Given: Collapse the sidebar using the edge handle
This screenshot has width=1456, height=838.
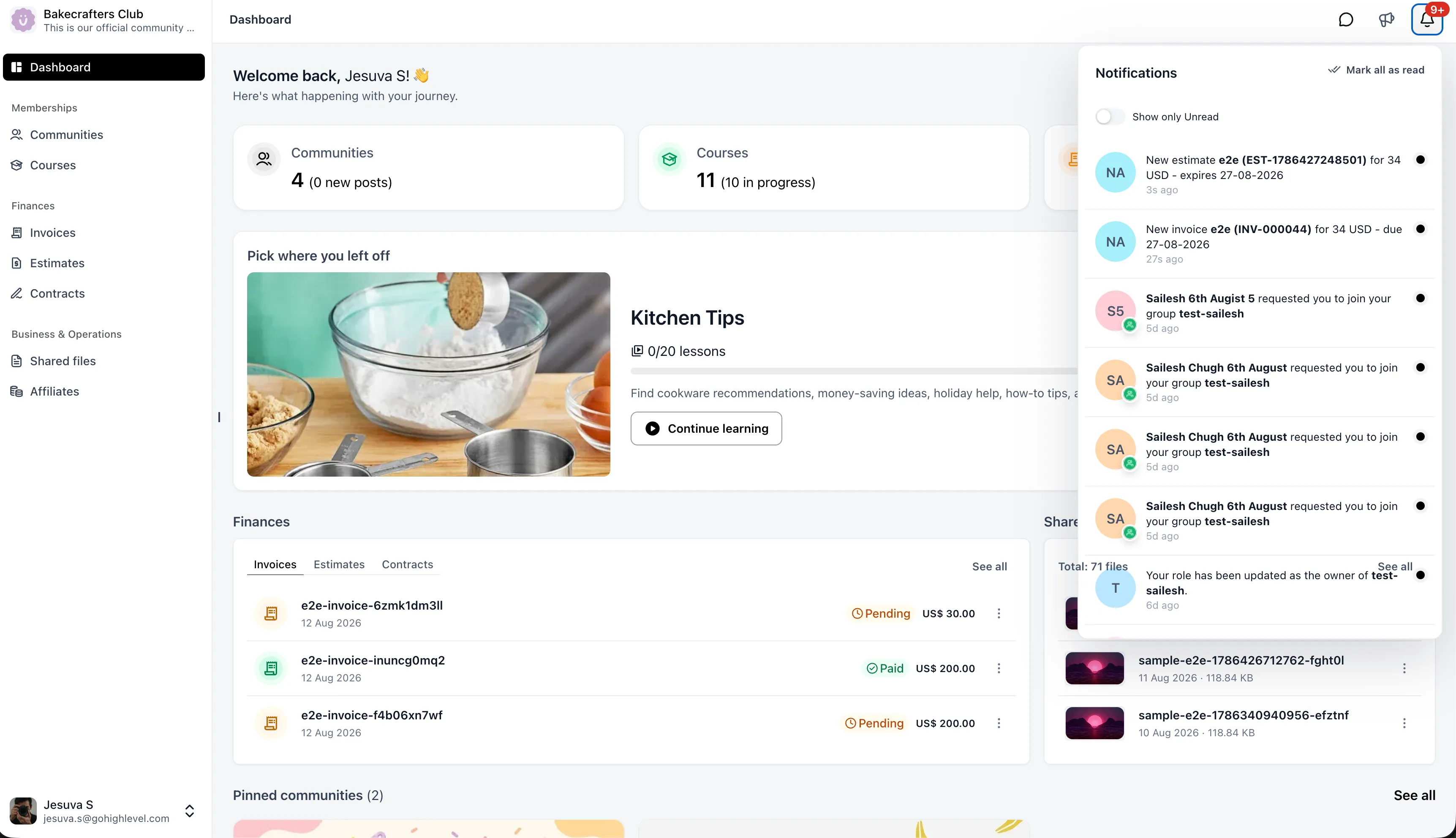Looking at the screenshot, I should [219, 417].
